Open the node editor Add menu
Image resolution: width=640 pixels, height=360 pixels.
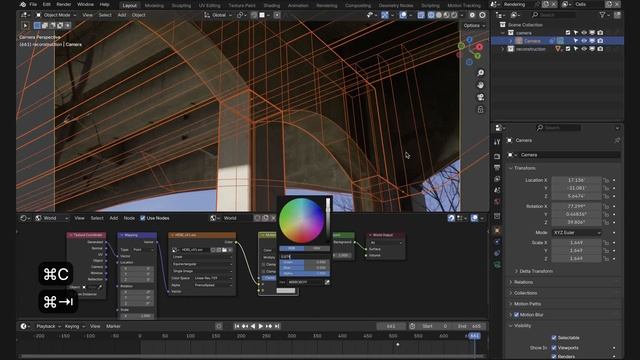[x=113, y=218]
